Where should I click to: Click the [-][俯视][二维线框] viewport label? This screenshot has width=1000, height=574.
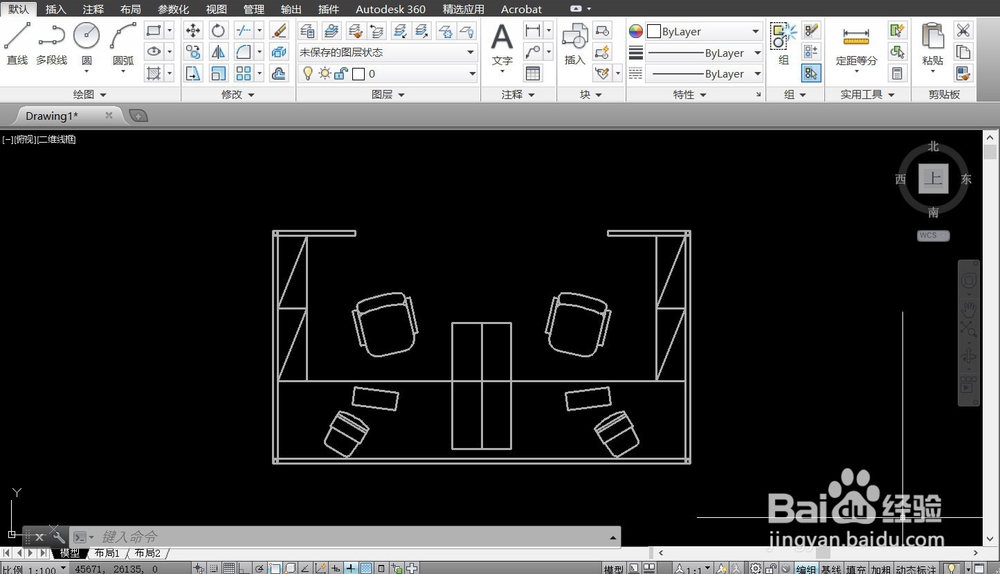click(39, 139)
